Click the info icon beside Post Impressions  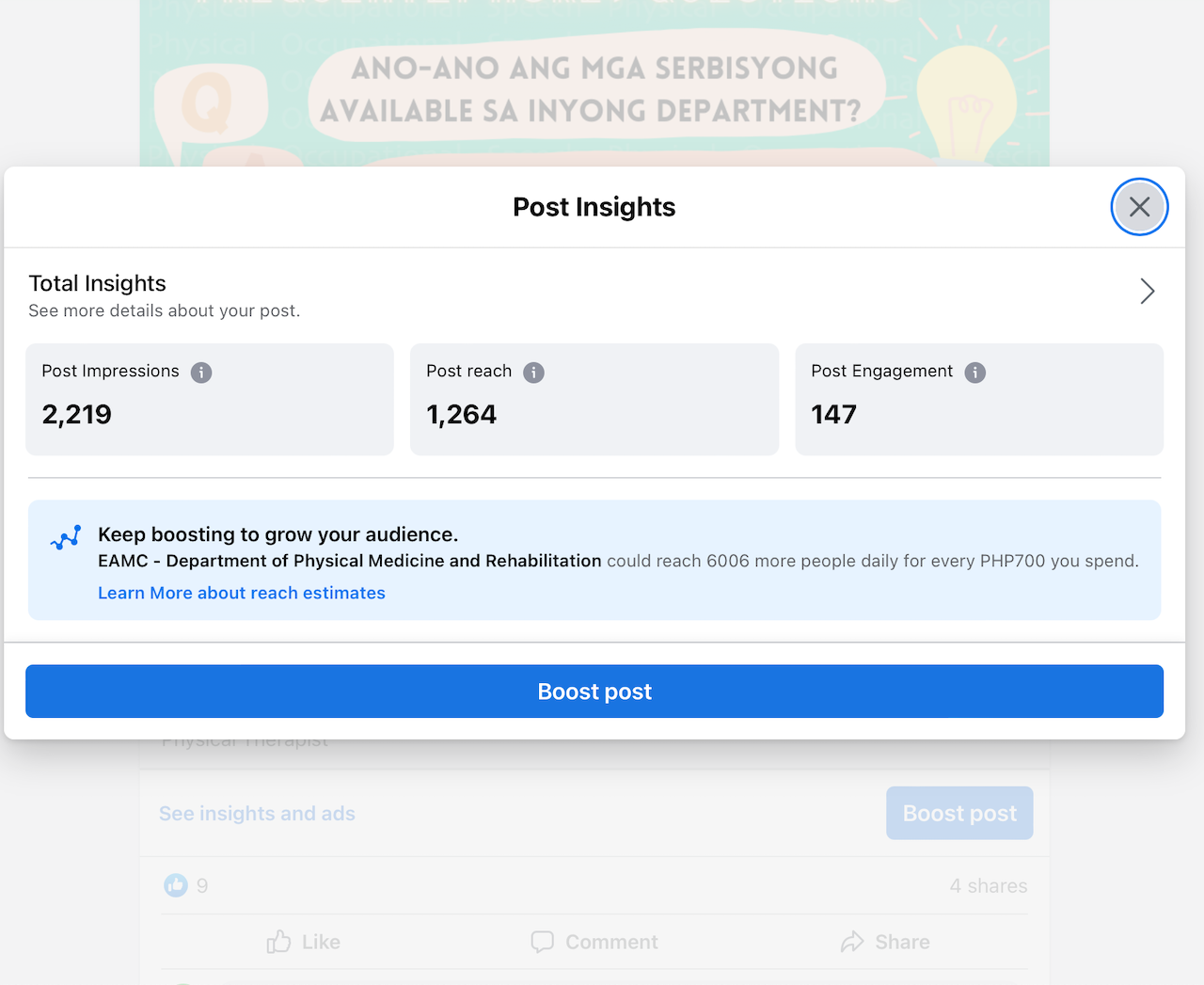tap(201, 373)
